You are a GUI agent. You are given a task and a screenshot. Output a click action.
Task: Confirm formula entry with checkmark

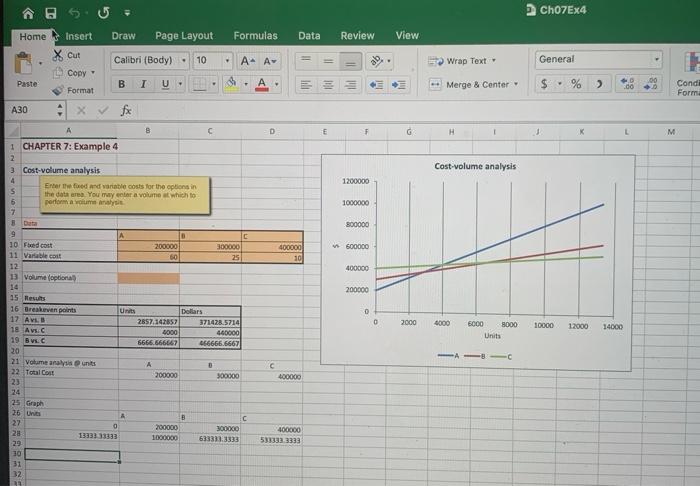[103, 110]
